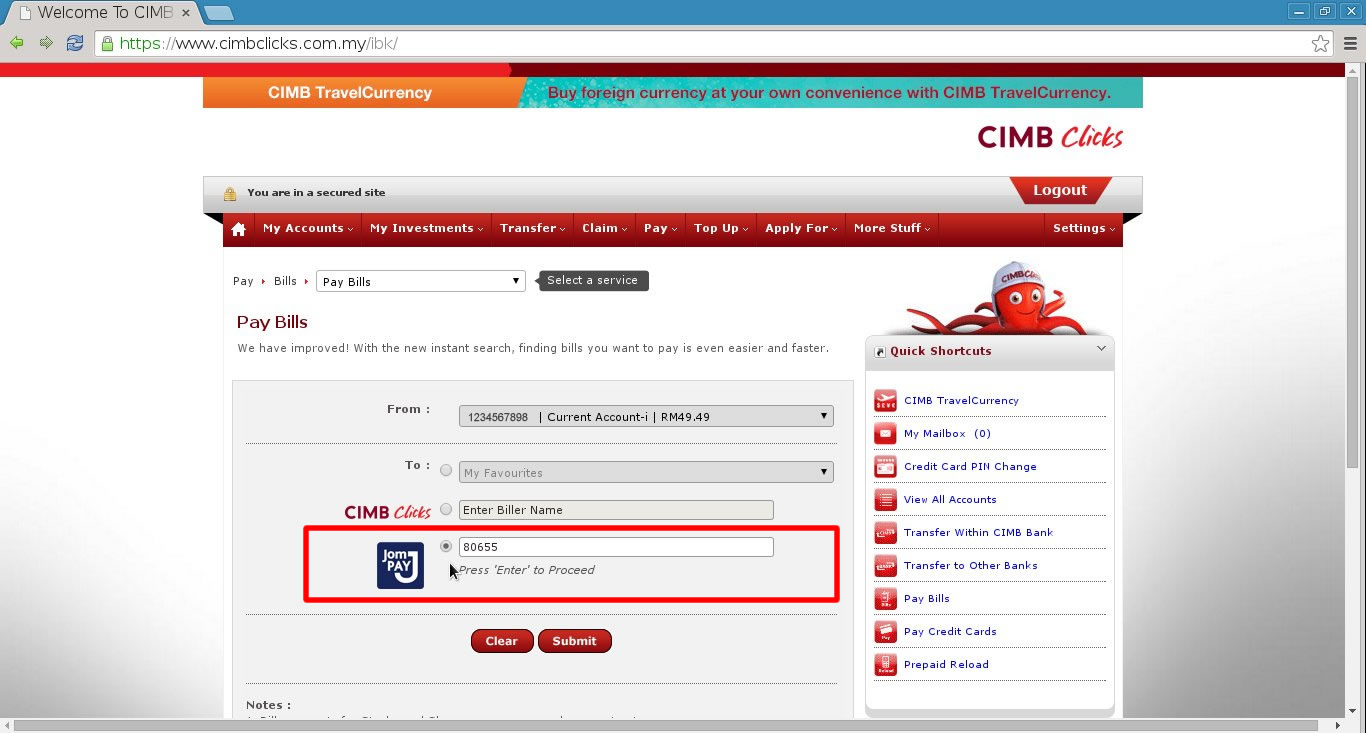Image resolution: width=1366 pixels, height=733 pixels.
Task: Click the Pay Credit Cards icon
Action: [885, 632]
